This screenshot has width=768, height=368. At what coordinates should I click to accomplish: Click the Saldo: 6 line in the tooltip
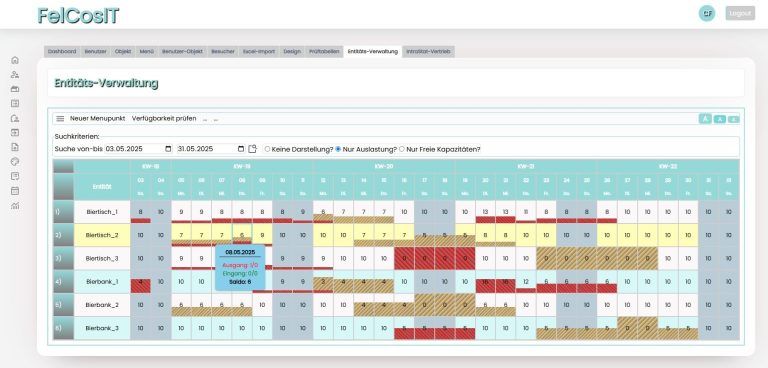pos(240,282)
